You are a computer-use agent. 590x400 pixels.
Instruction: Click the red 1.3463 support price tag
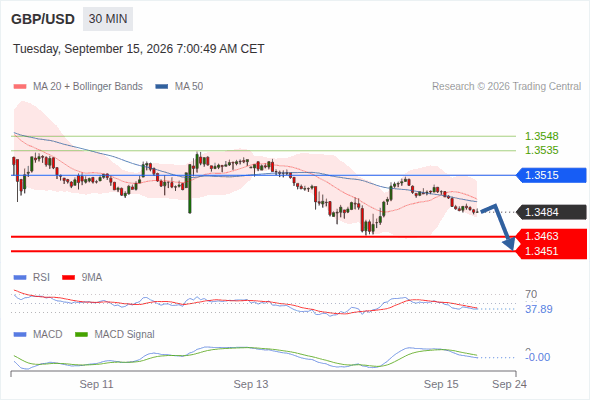pos(551,236)
